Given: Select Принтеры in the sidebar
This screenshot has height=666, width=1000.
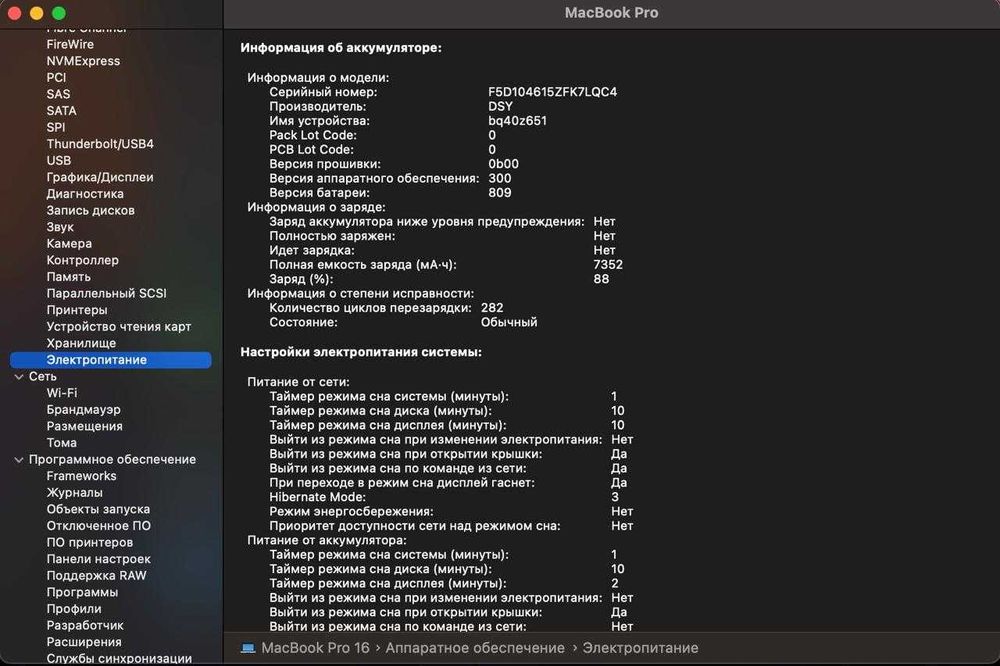Looking at the screenshot, I should (x=77, y=309).
